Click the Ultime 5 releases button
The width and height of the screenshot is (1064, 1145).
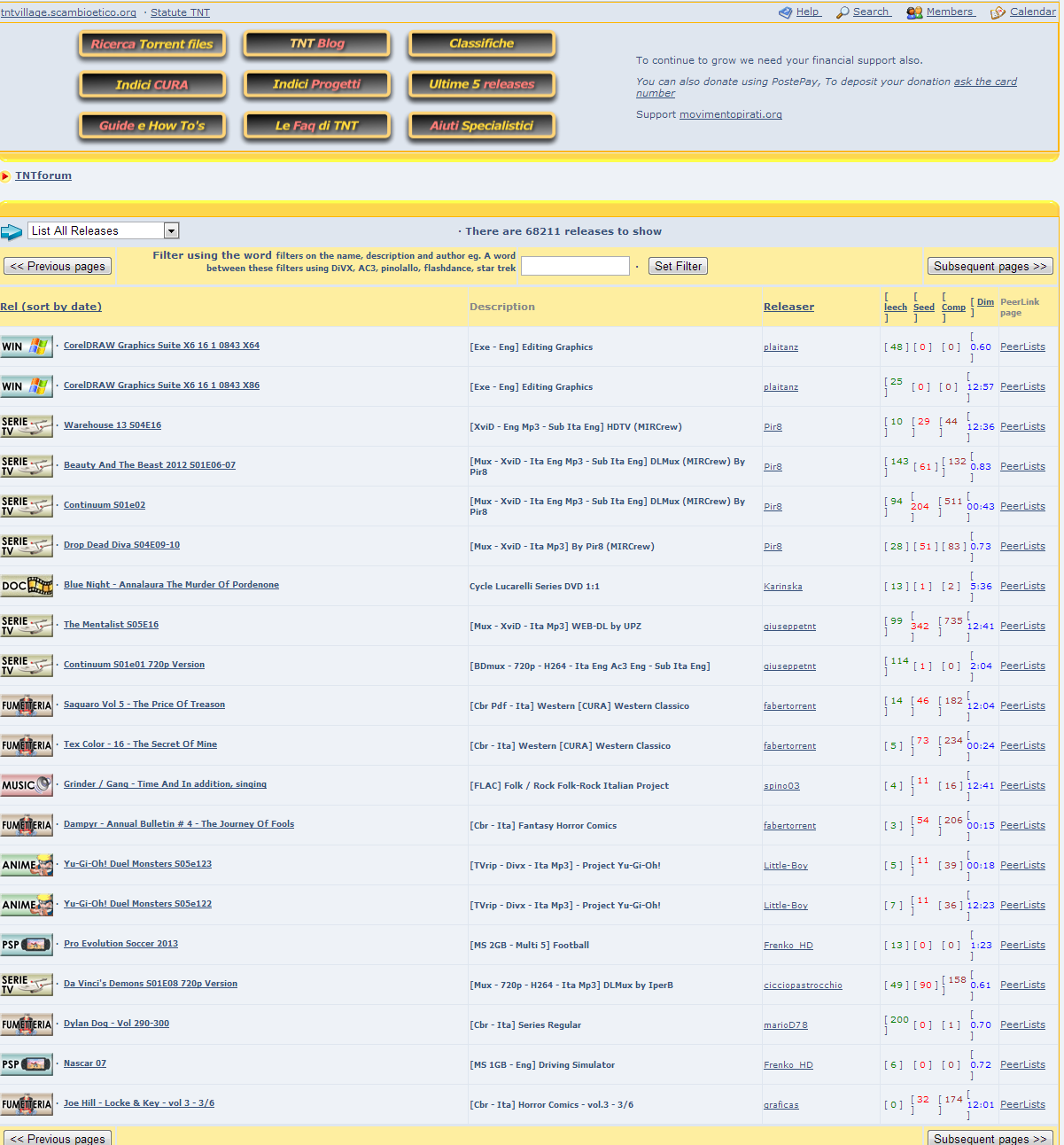pyautogui.click(x=482, y=84)
